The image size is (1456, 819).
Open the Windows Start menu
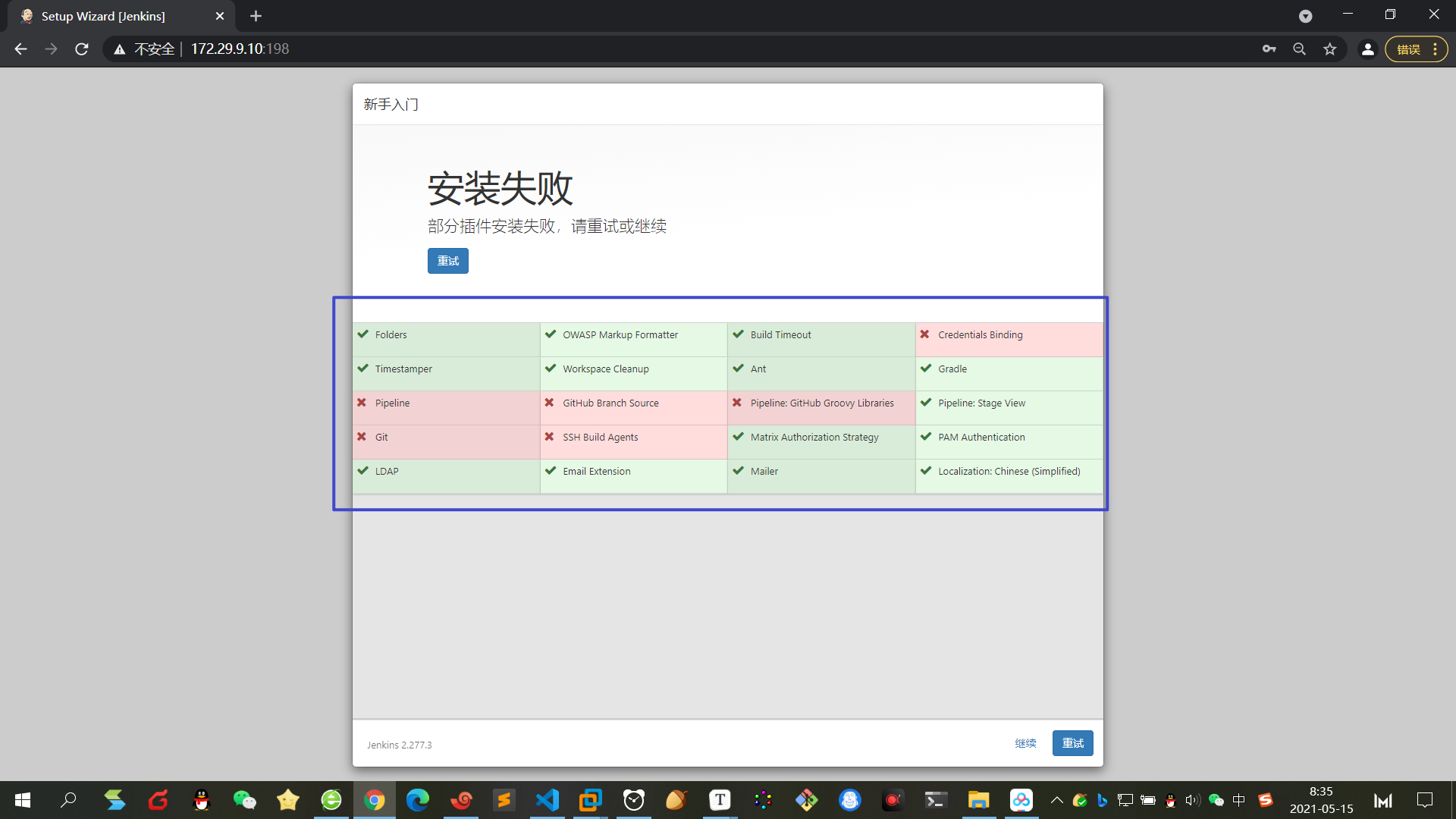pos(23,800)
